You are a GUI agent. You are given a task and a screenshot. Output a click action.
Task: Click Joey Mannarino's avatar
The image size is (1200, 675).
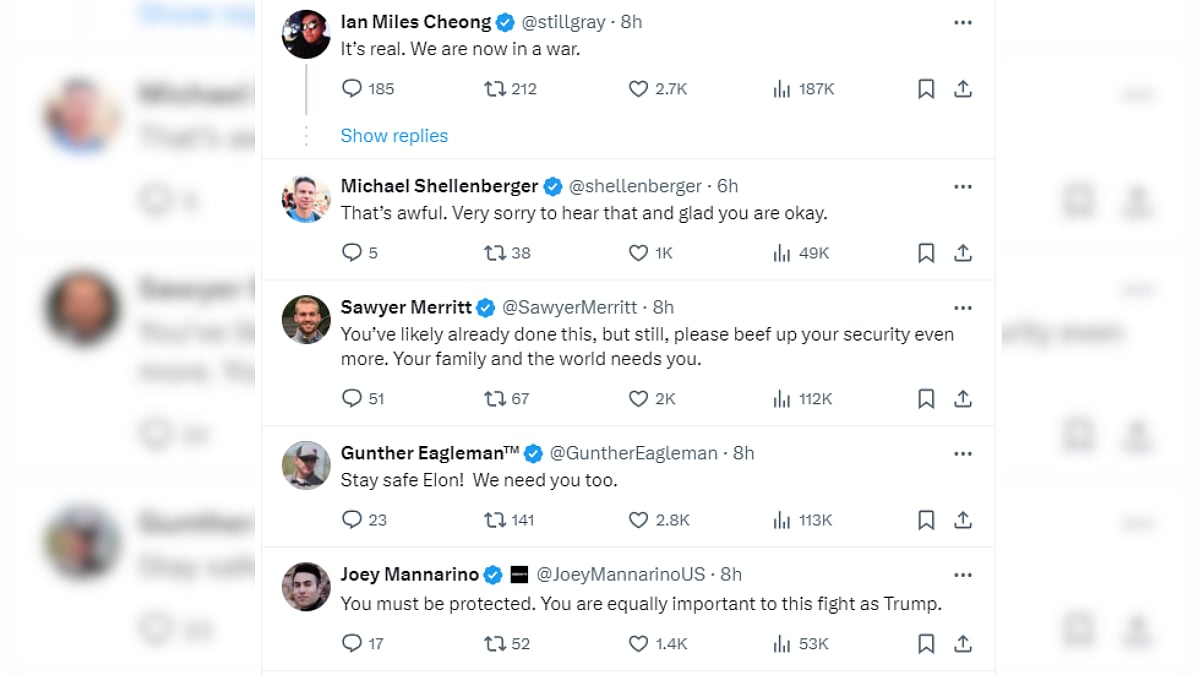click(306, 587)
